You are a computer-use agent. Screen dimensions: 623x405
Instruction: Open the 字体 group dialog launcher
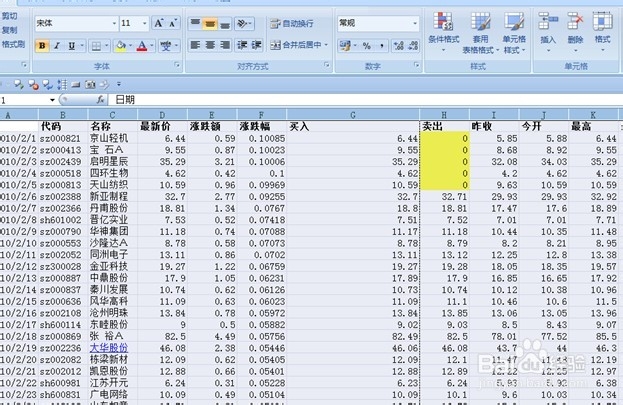coord(177,65)
